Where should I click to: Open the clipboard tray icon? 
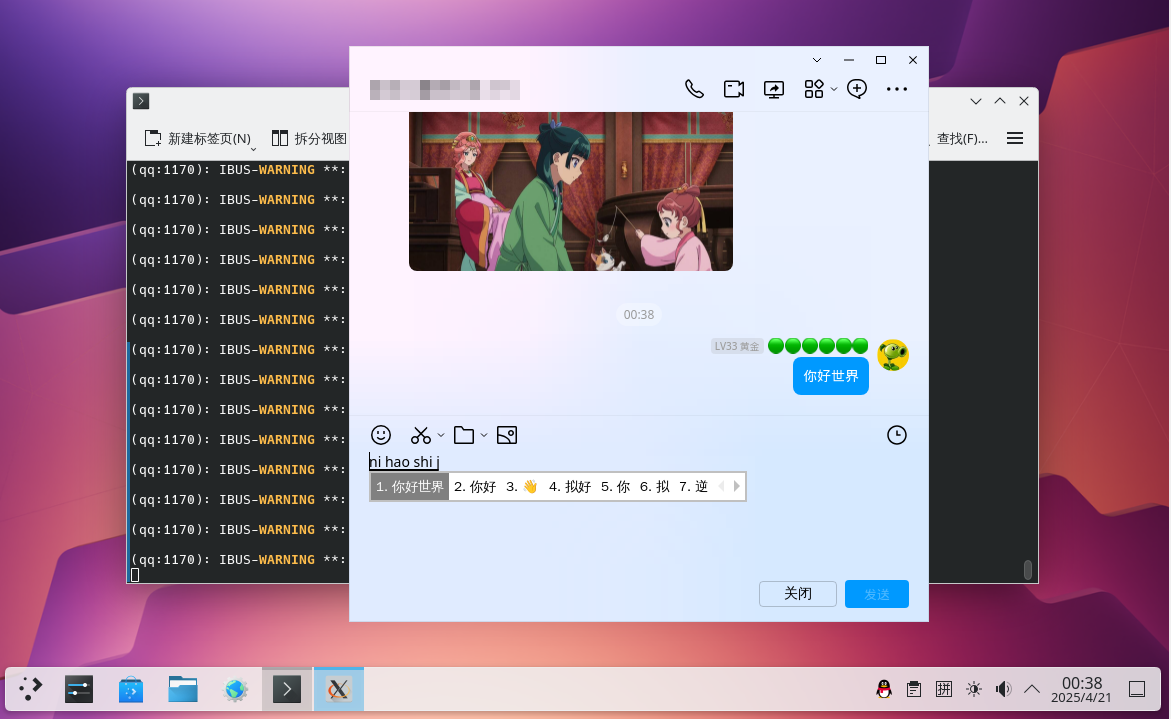[913, 688]
